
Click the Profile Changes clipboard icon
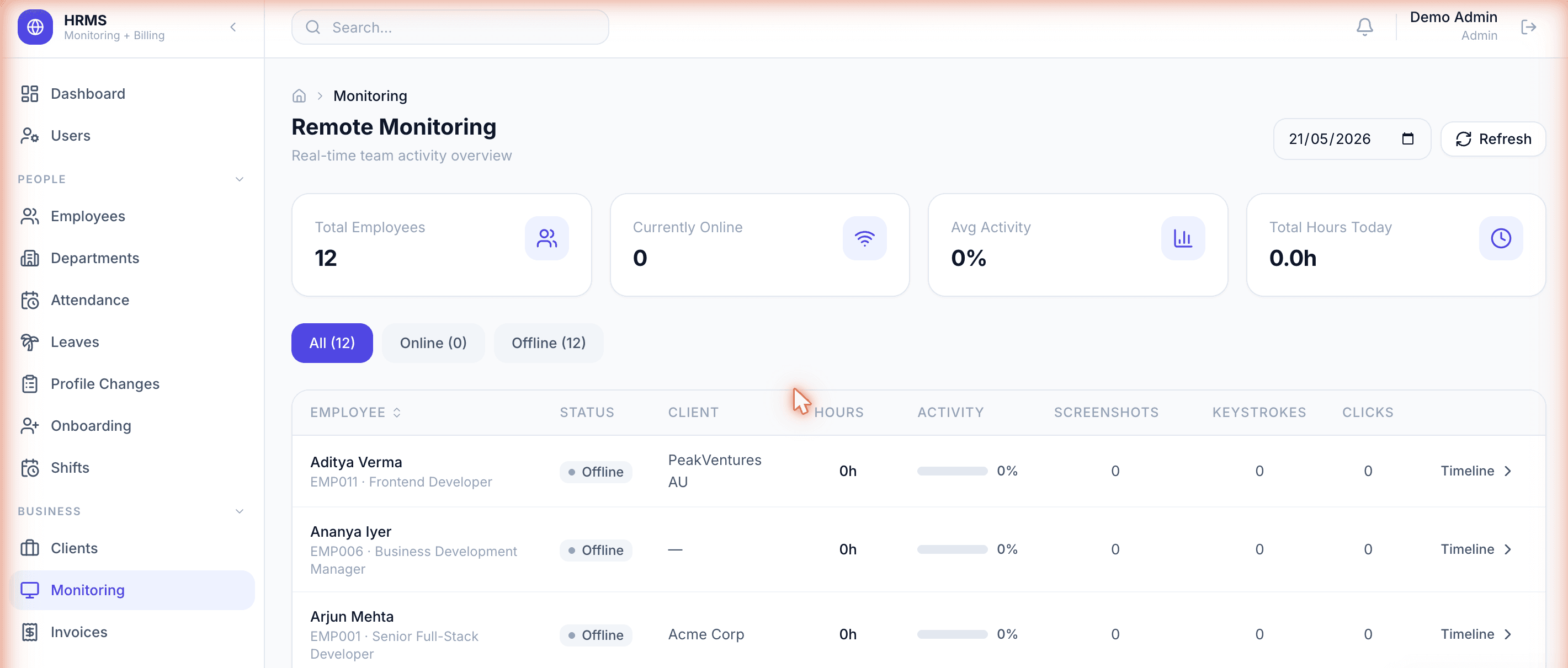click(x=30, y=384)
